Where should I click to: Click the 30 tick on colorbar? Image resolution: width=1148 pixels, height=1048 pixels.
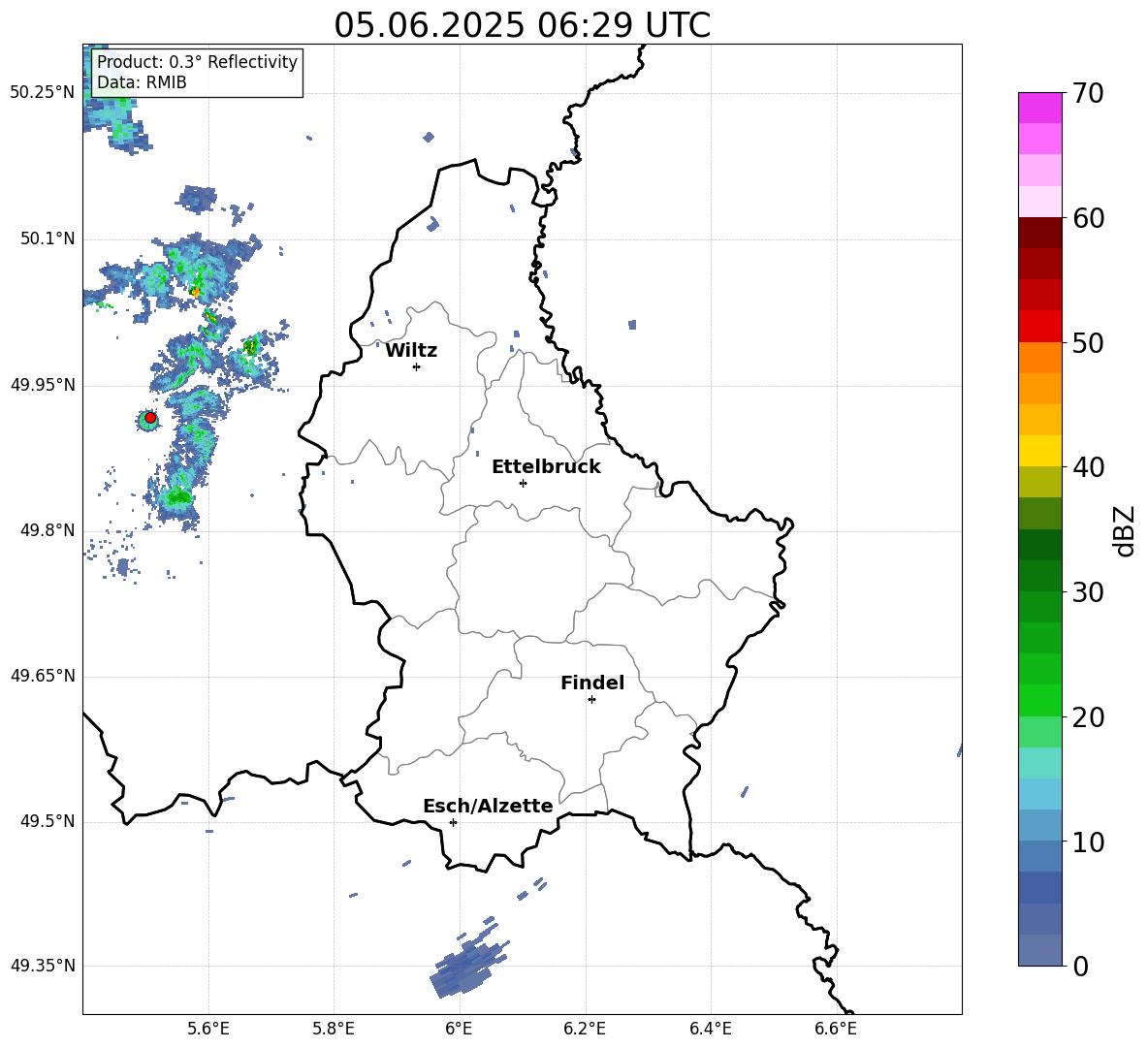coord(1087,592)
